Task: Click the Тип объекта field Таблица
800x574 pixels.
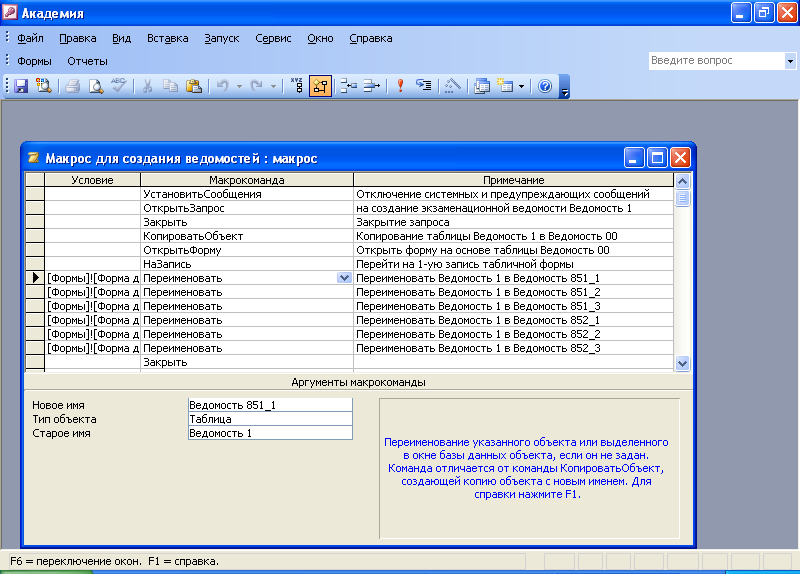Action: tap(270, 419)
